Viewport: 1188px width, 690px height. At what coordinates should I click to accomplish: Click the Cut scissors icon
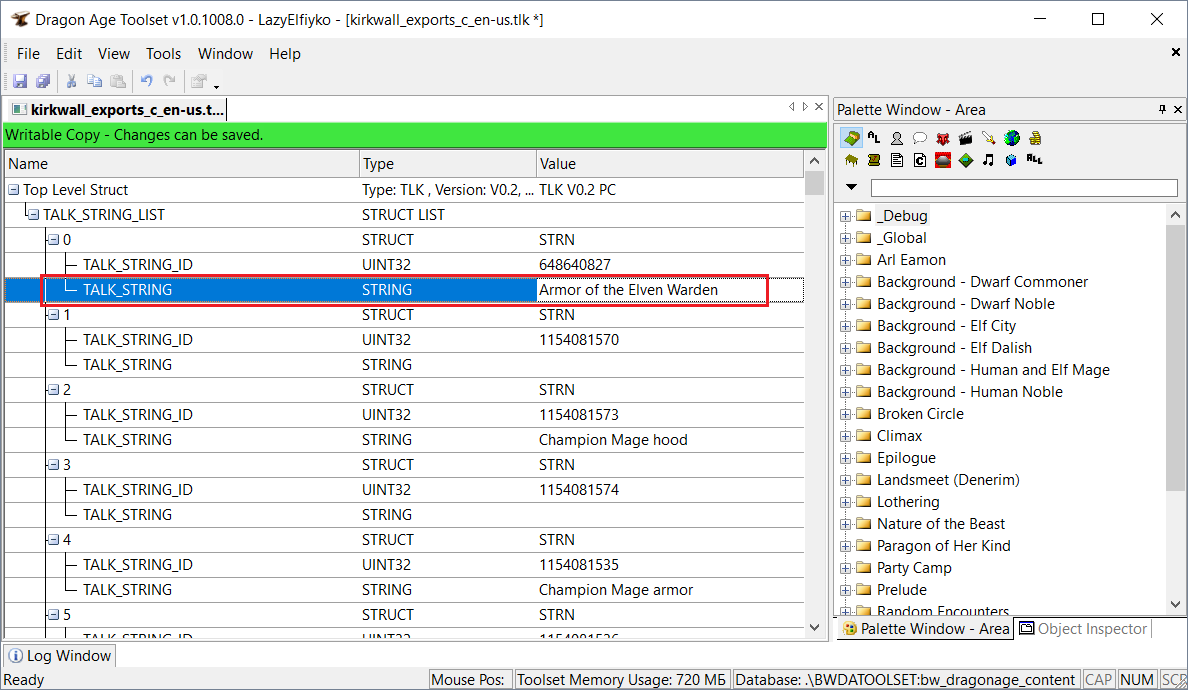pos(71,81)
